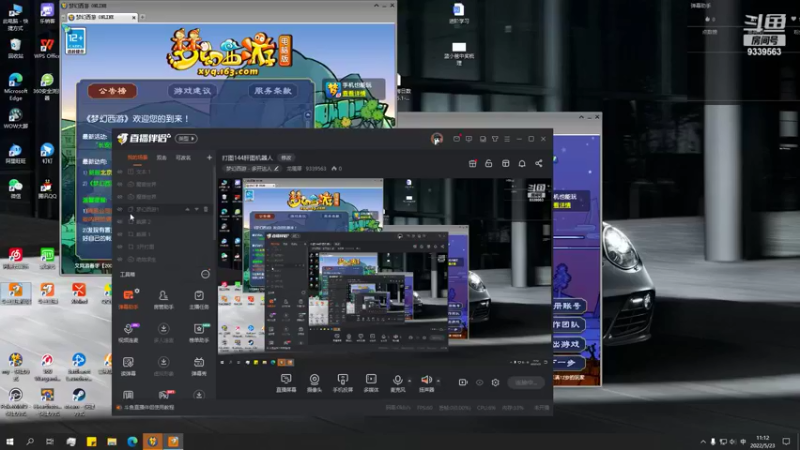The height and width of the screenshot is (450, 800).
Task: Open Edge from the taskbar
Action: [132, 441]
